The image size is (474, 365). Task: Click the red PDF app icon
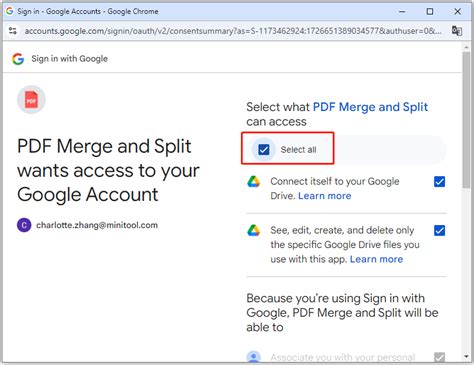31,100
